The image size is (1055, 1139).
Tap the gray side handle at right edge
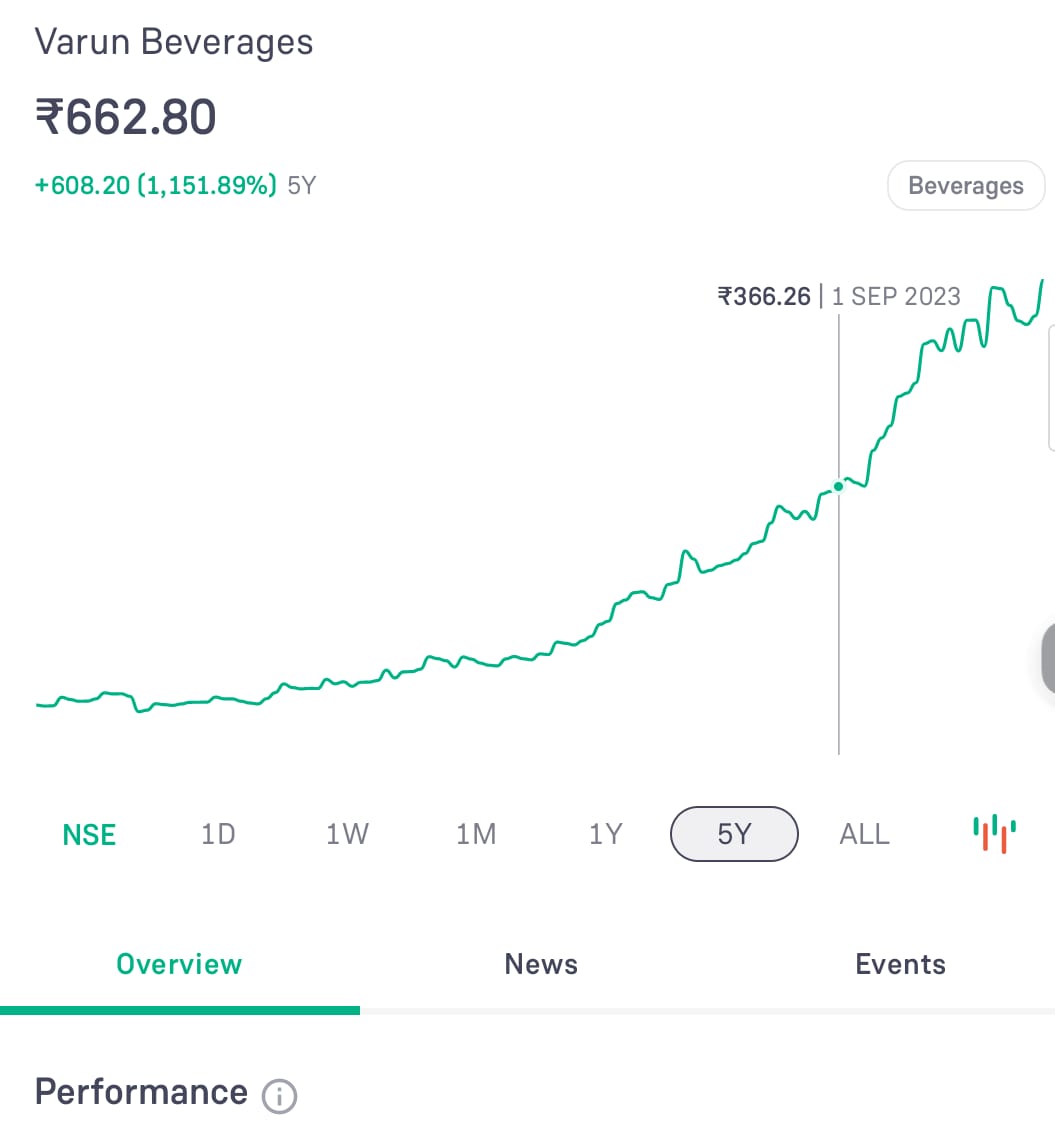[1048, 659]
